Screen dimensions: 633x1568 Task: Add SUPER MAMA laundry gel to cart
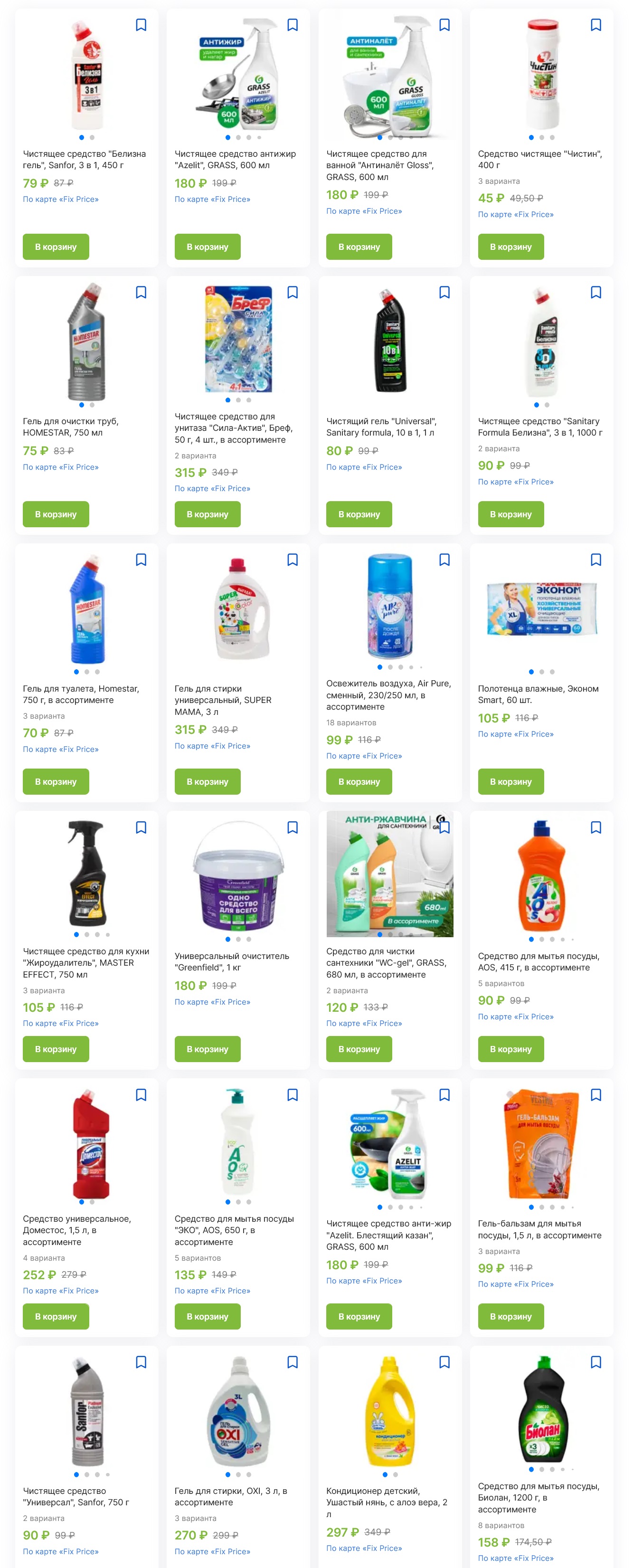point(208,781)
